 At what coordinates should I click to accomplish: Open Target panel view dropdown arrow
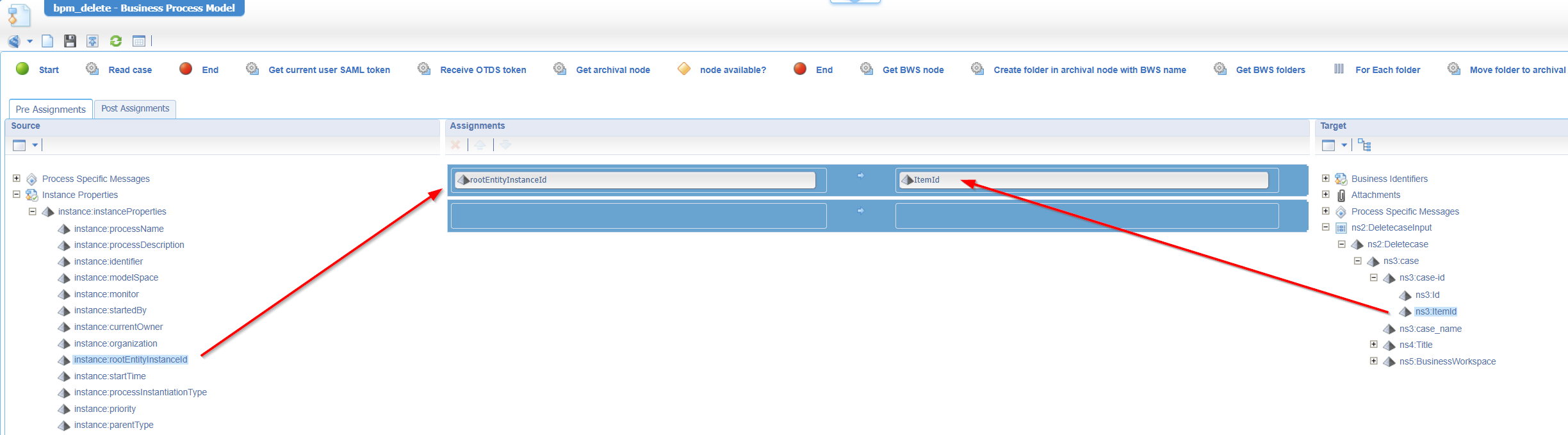(1344, 145)
